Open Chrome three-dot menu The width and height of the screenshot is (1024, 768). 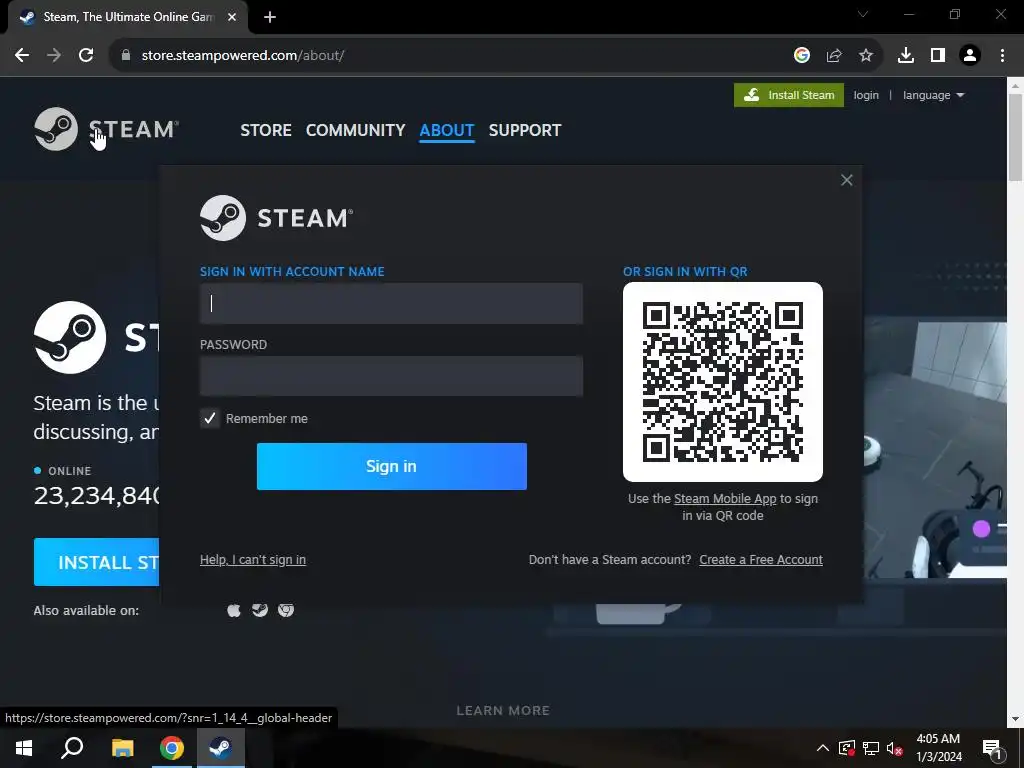[x=1002, y=56]
